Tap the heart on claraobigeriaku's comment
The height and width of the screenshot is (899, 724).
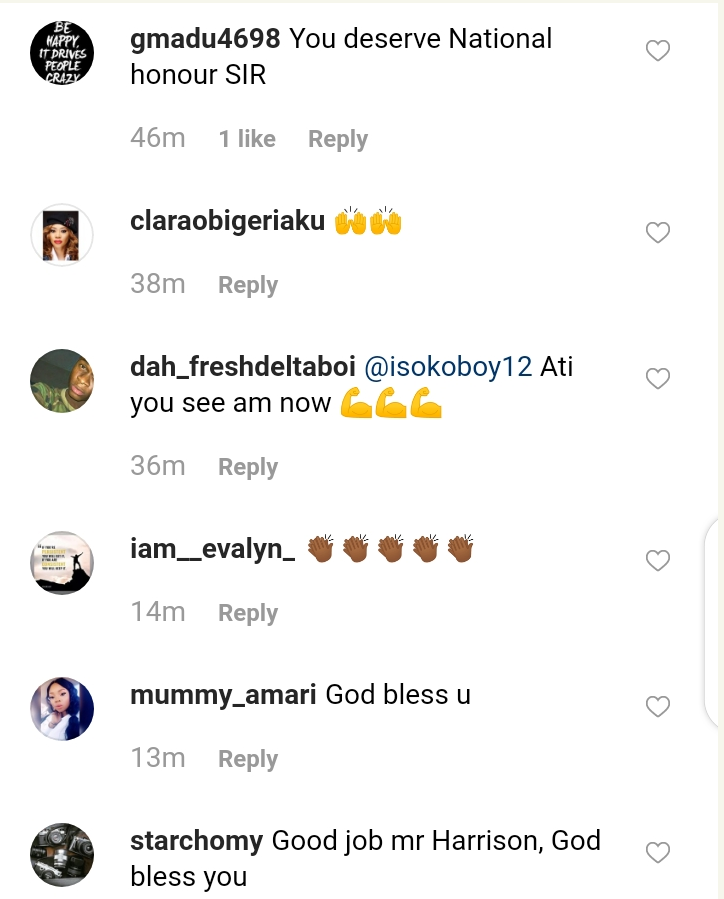(657, 233)
